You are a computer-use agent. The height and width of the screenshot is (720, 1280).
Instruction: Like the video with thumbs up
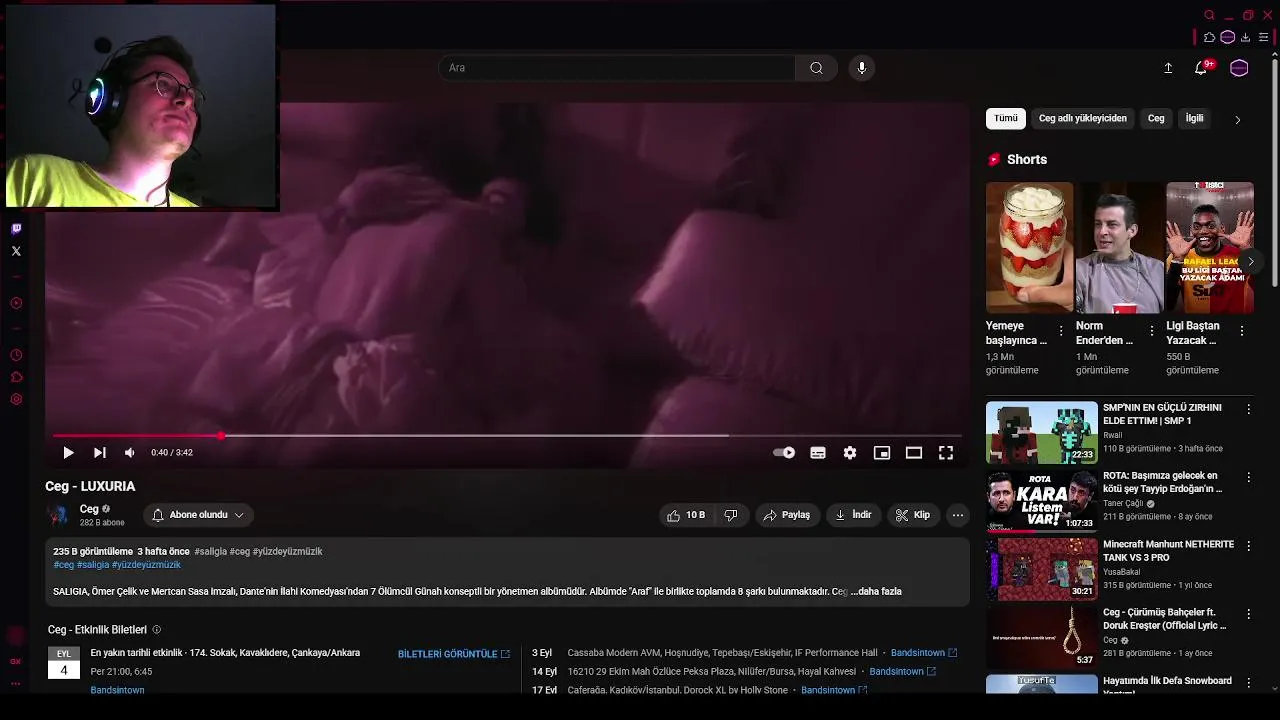pos(686,515)
